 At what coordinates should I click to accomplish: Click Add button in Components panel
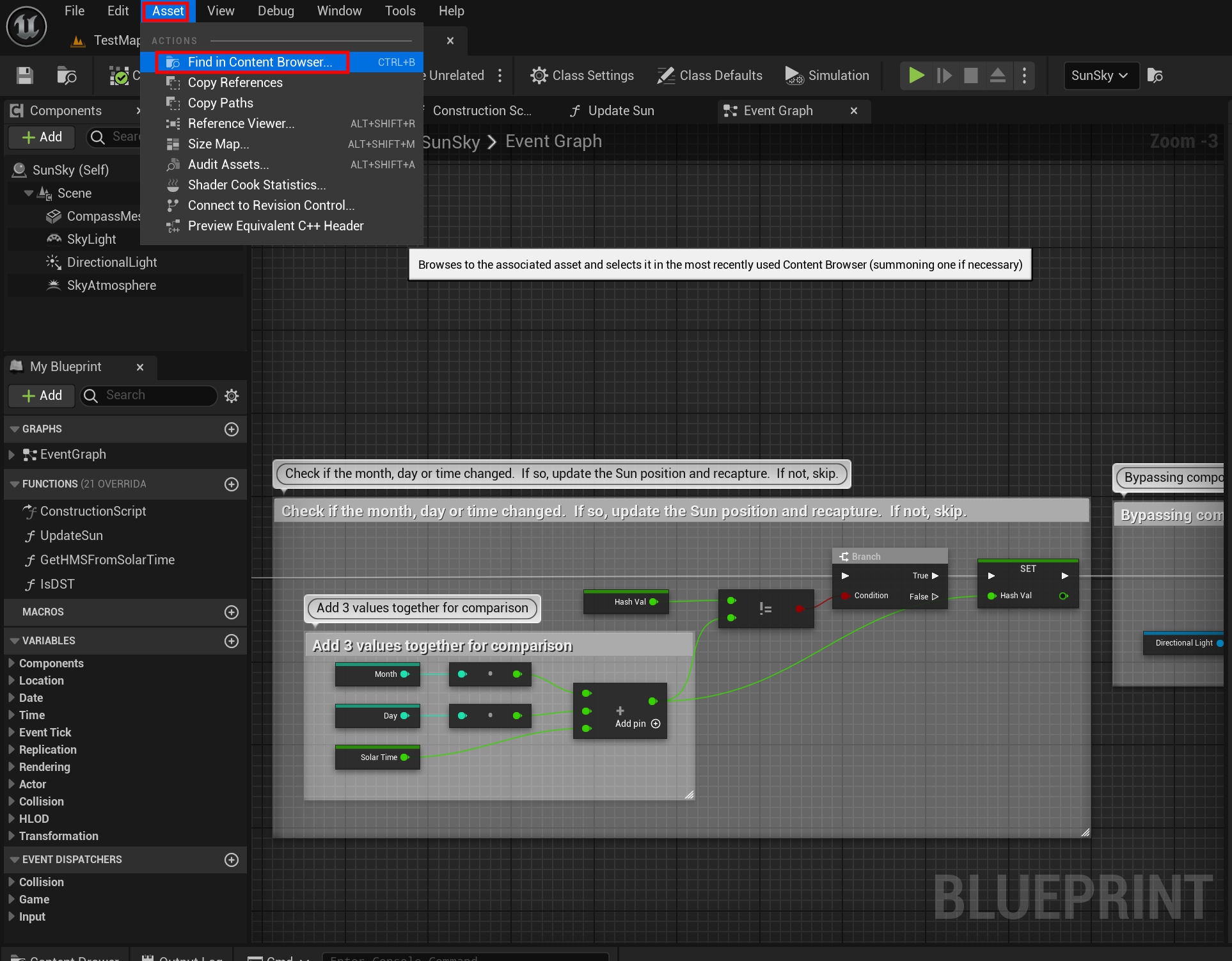pos(42,137)
